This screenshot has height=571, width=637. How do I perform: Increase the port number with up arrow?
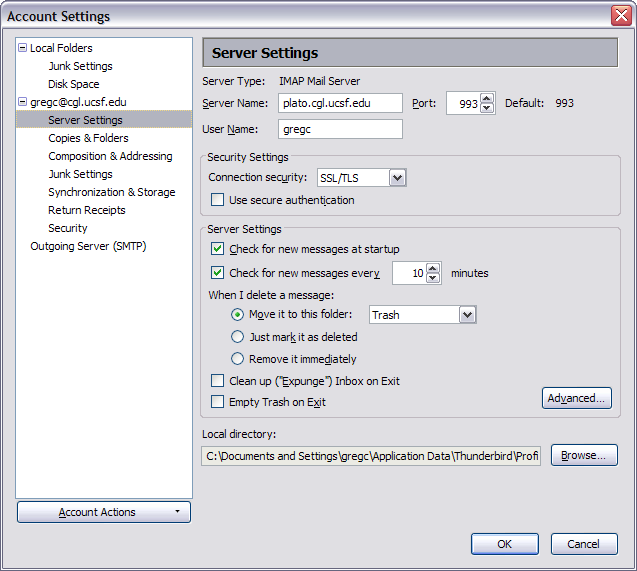[487, 98]
